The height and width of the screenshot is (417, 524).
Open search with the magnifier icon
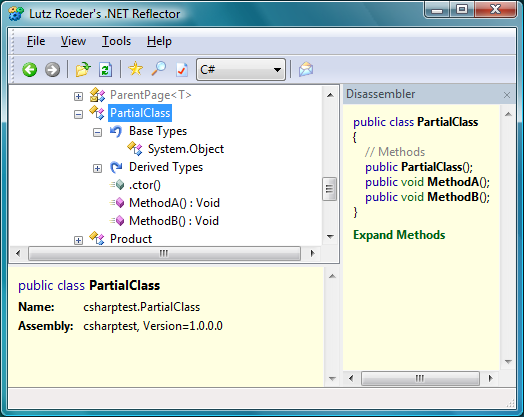pos(159,69)
